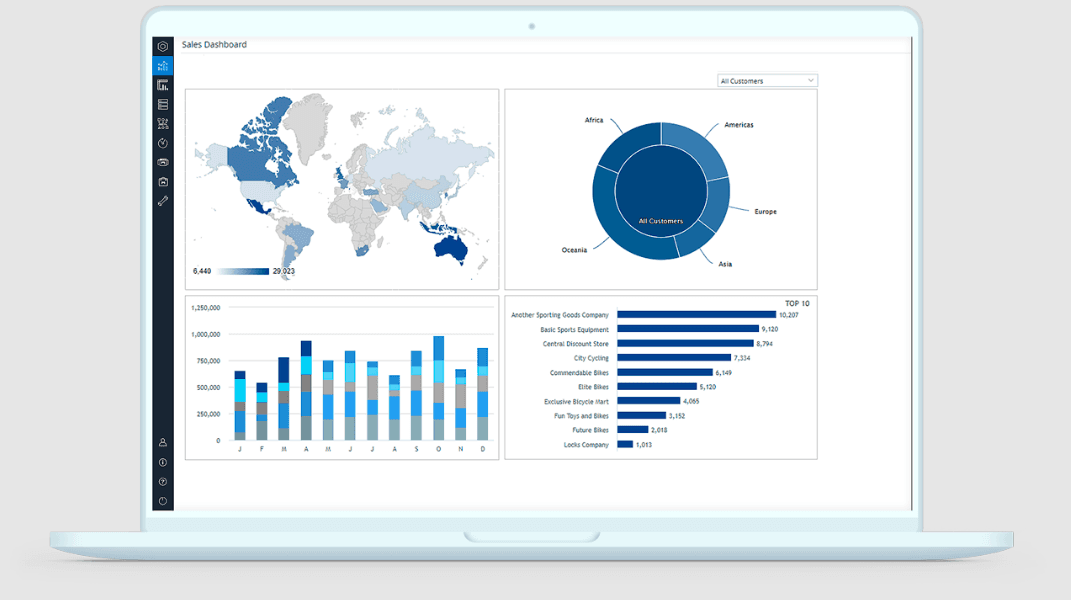Screen dimensions: 1071x600
Task: Open the wrench tools sidebar icon
Action: point(163,201)
